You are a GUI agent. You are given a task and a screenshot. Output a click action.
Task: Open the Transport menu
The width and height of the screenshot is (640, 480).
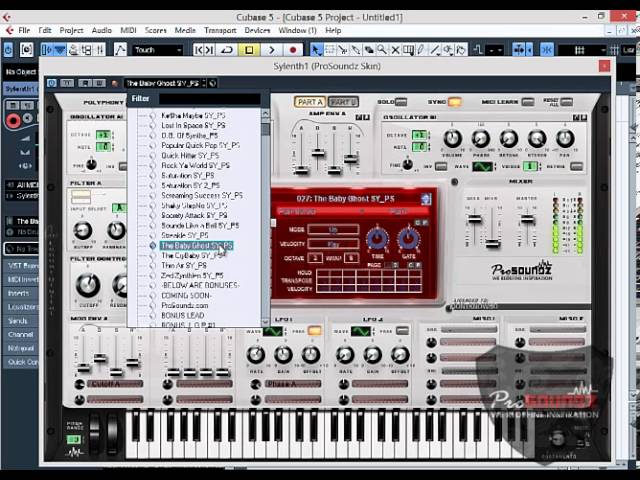click(222, 30)
